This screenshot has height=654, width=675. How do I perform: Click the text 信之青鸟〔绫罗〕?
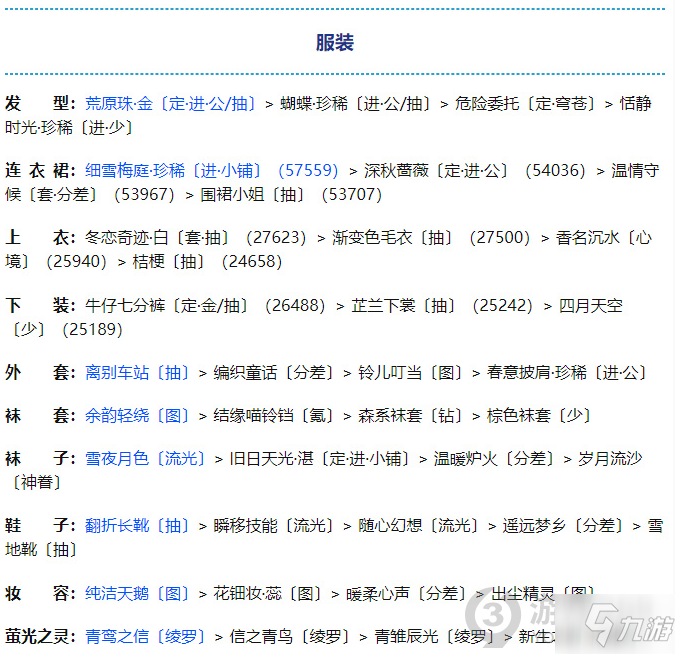(x=290, y=636)
